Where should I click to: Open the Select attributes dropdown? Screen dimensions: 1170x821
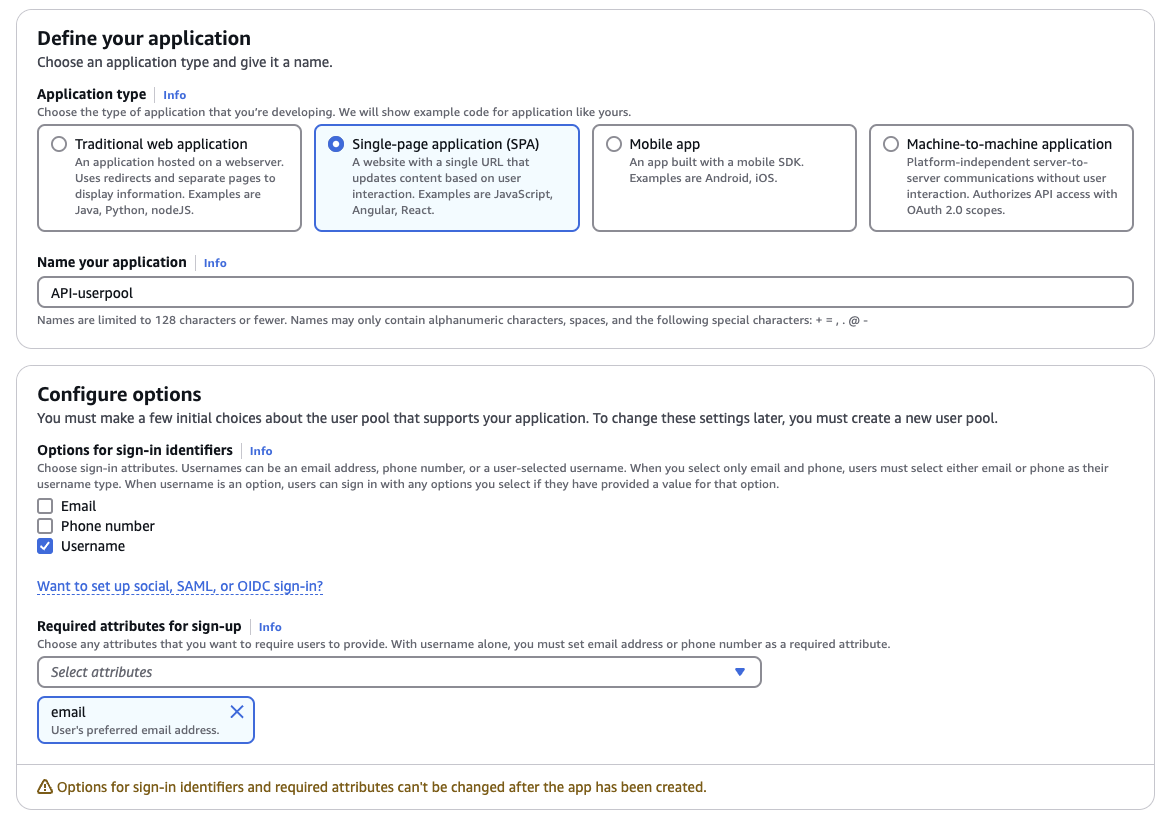coord(399,672)
